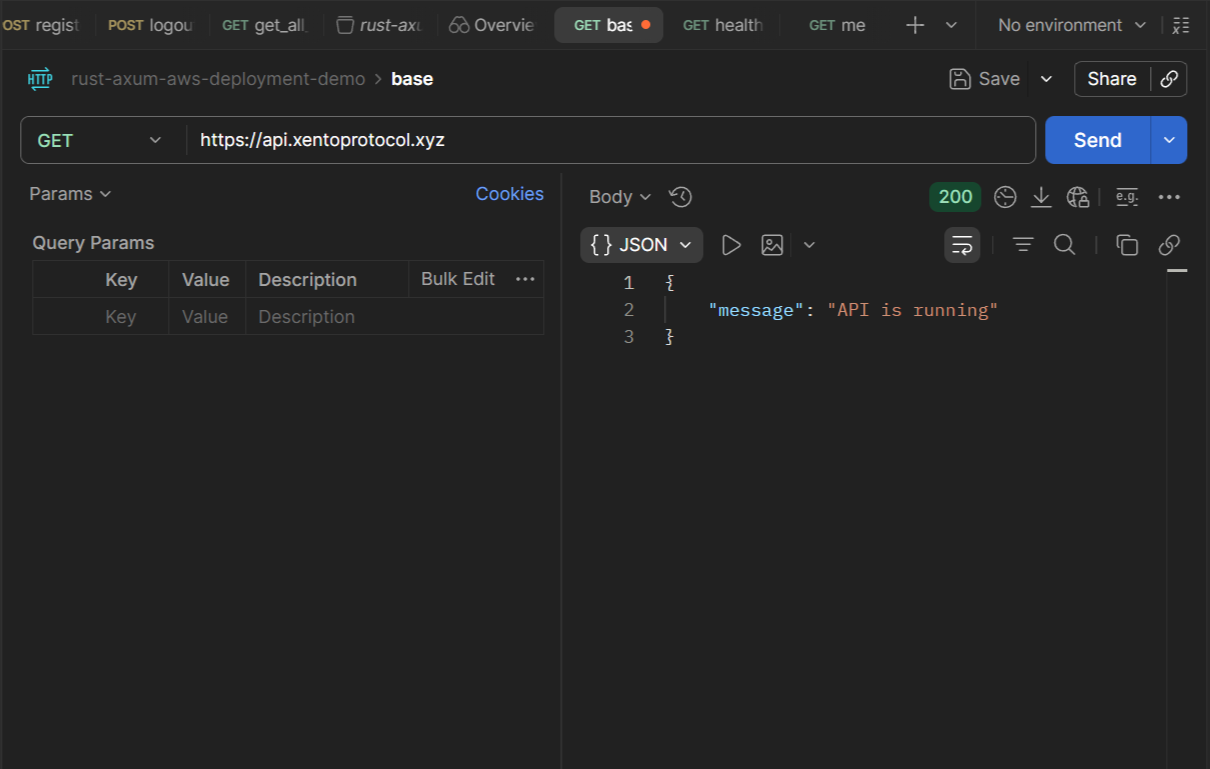
Task: Expand the tab list chevron
Action: (x=951, y=25)
